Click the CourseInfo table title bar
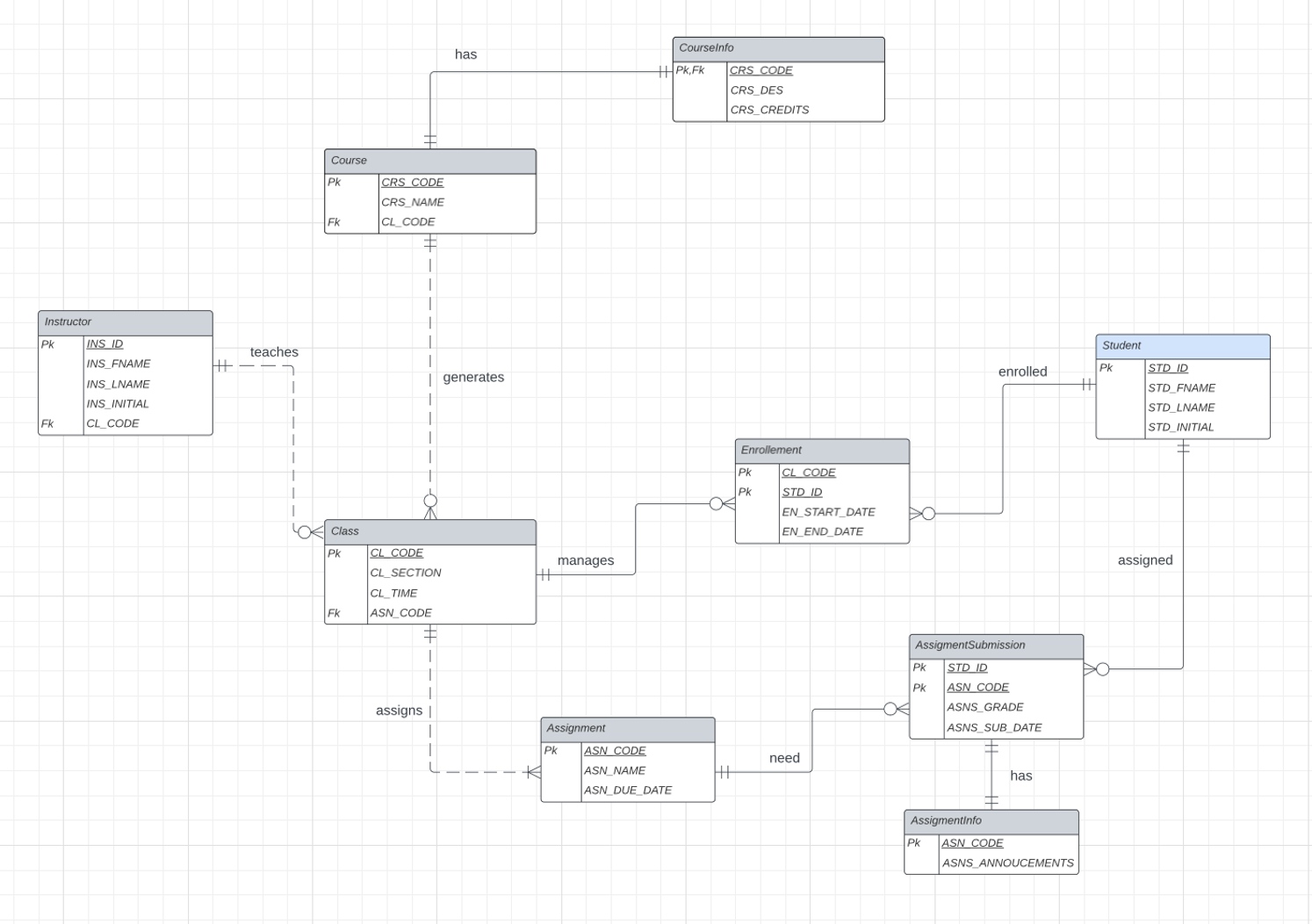This screenshot has height=924, width=1312. tap(776, 48)
